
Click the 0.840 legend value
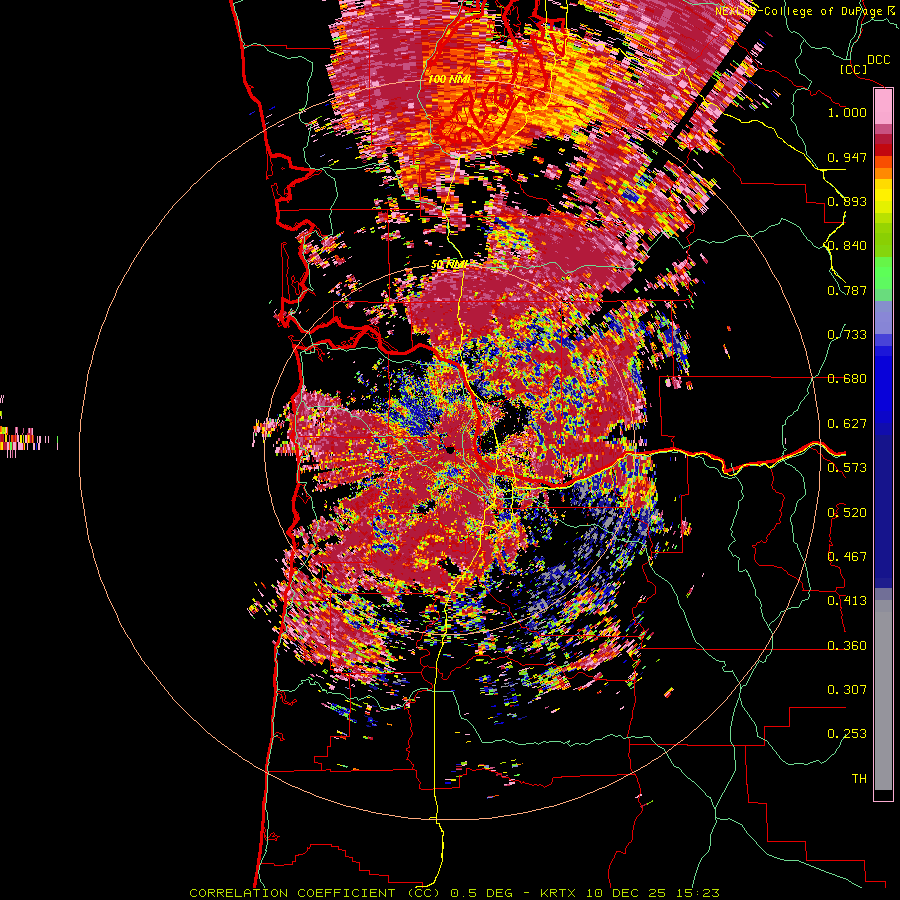[847, 246]
